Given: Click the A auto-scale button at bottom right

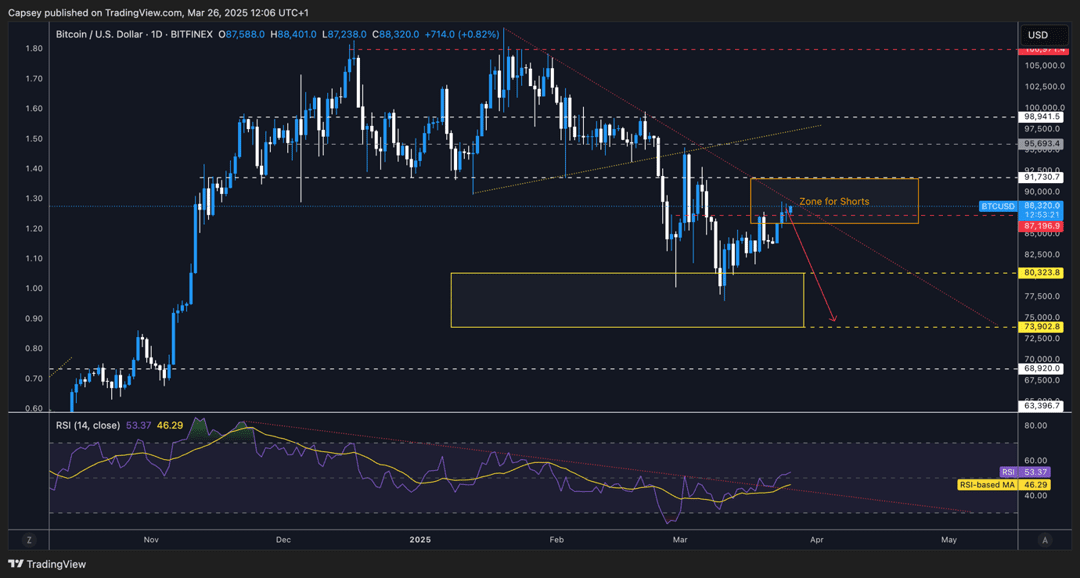Looking at the screenshot, I should [1045, 540].
